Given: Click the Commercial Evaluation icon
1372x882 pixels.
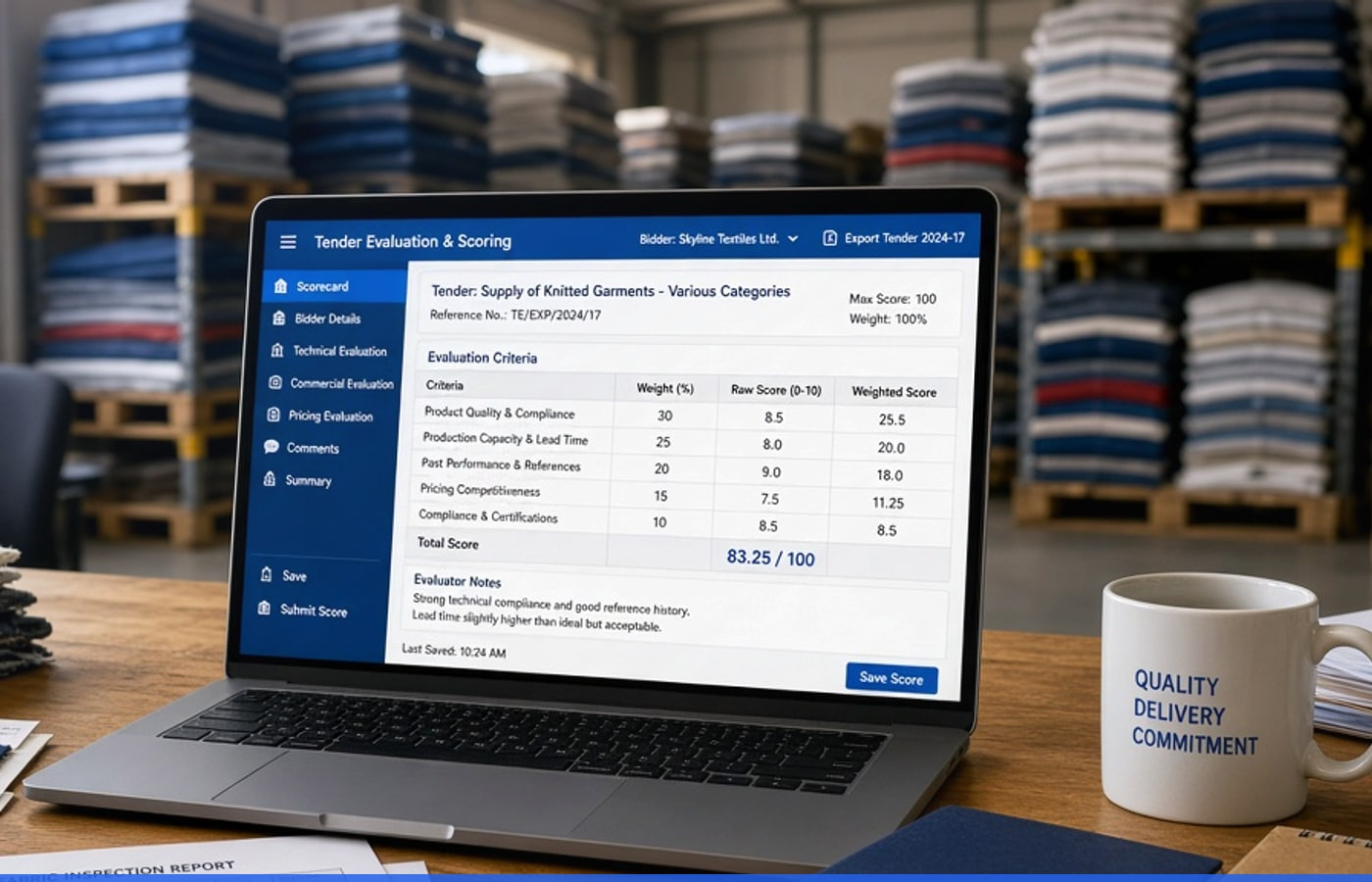Looking at the screenshot, I should [275, 383].
